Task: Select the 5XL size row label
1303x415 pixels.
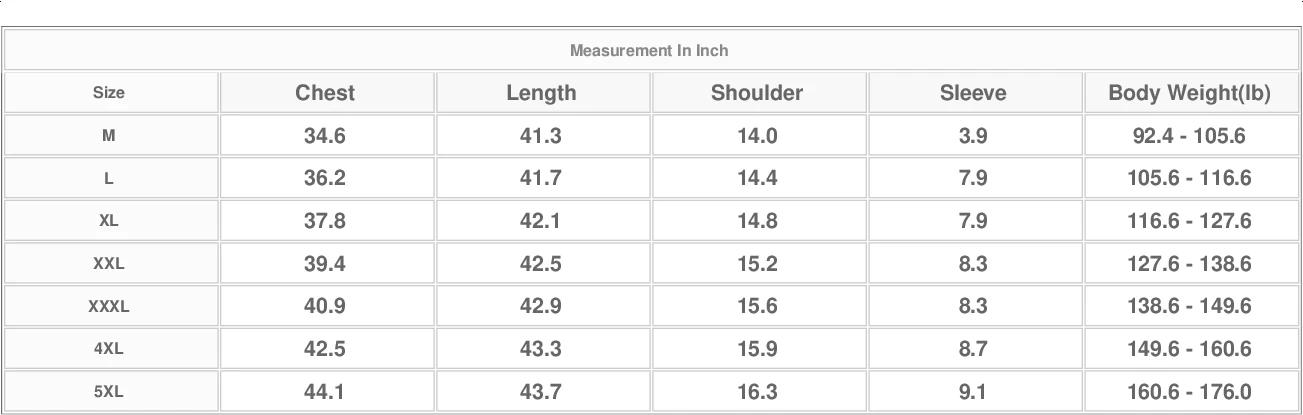Action: click(x=109, y=392)
